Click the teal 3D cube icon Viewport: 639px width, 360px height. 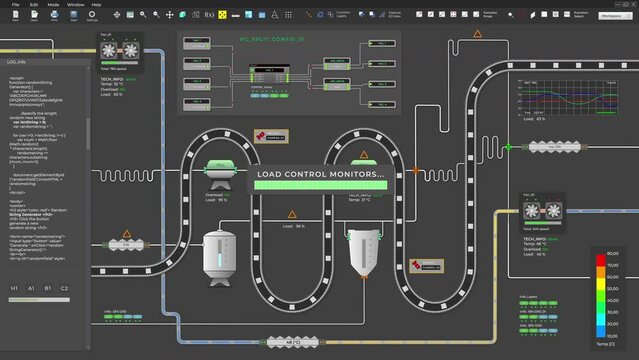pos(183,15)
